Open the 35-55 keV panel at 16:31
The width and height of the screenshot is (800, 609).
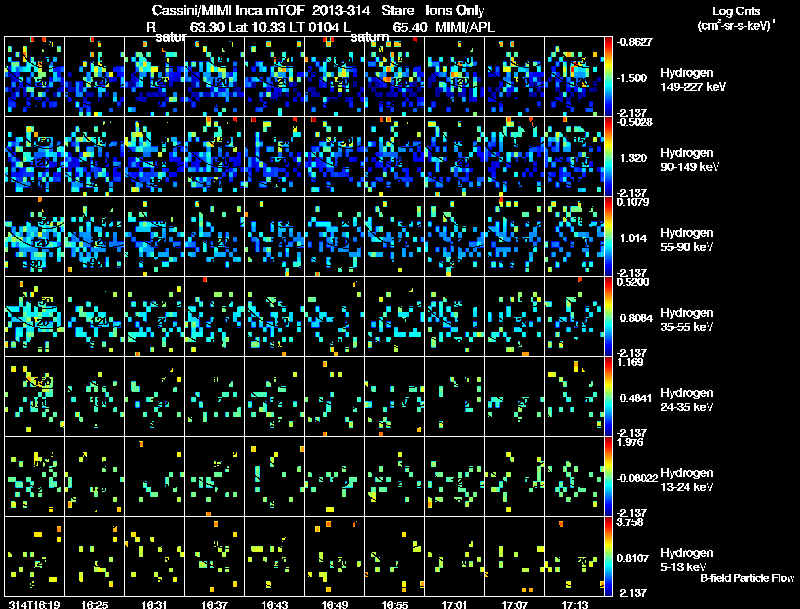[x=155, y=316]
